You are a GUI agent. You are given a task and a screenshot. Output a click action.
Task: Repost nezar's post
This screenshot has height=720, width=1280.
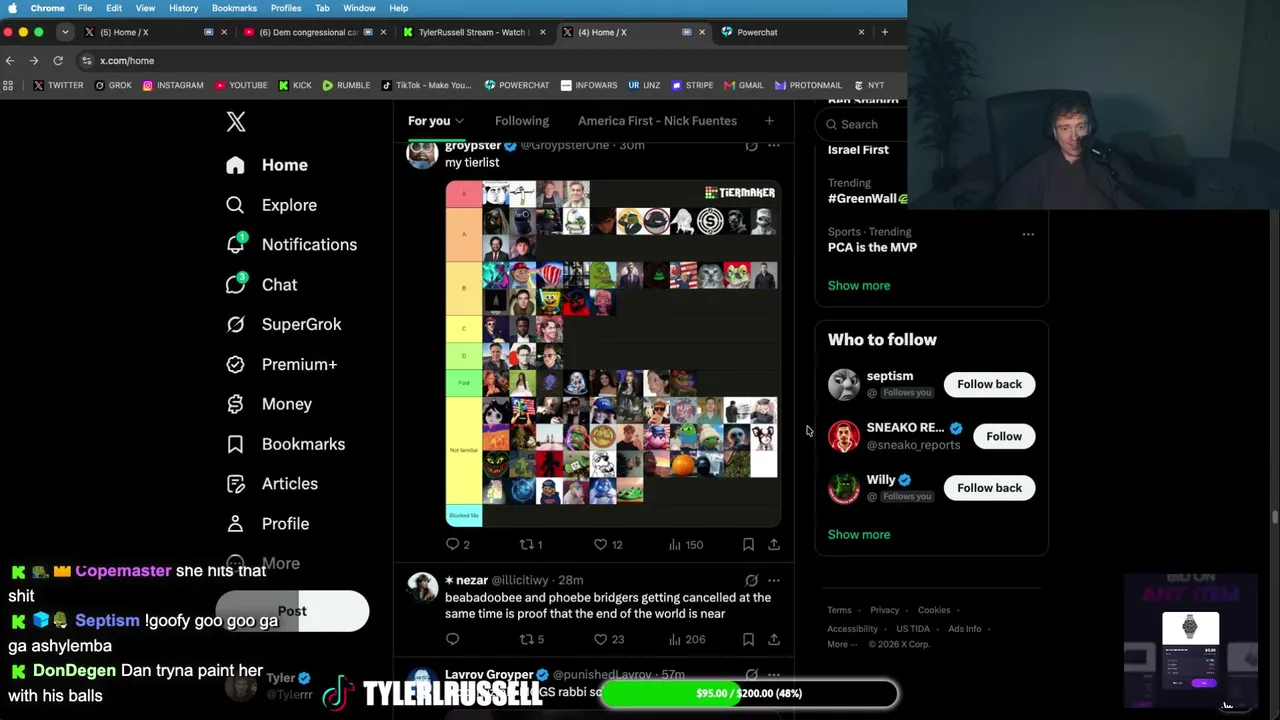pos(527,639)
